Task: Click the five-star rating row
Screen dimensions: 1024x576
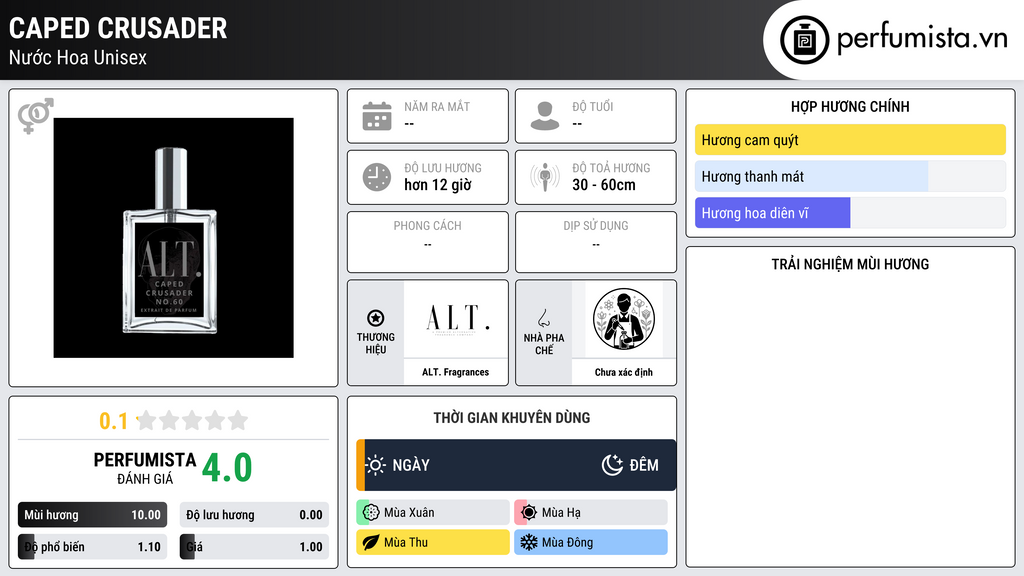Action: (192, 420)
